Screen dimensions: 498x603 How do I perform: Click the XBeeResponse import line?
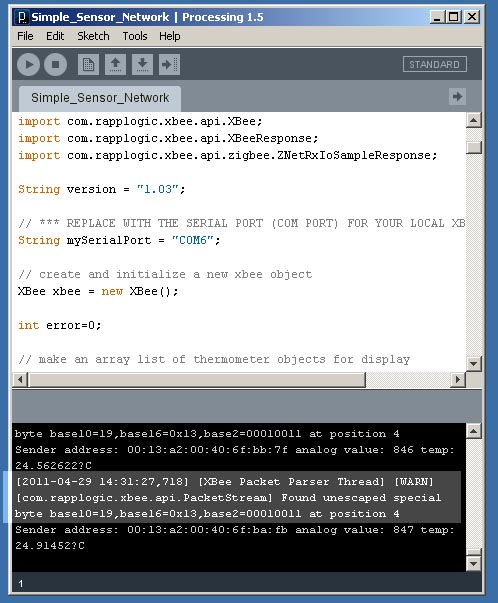tap(168, 138)
